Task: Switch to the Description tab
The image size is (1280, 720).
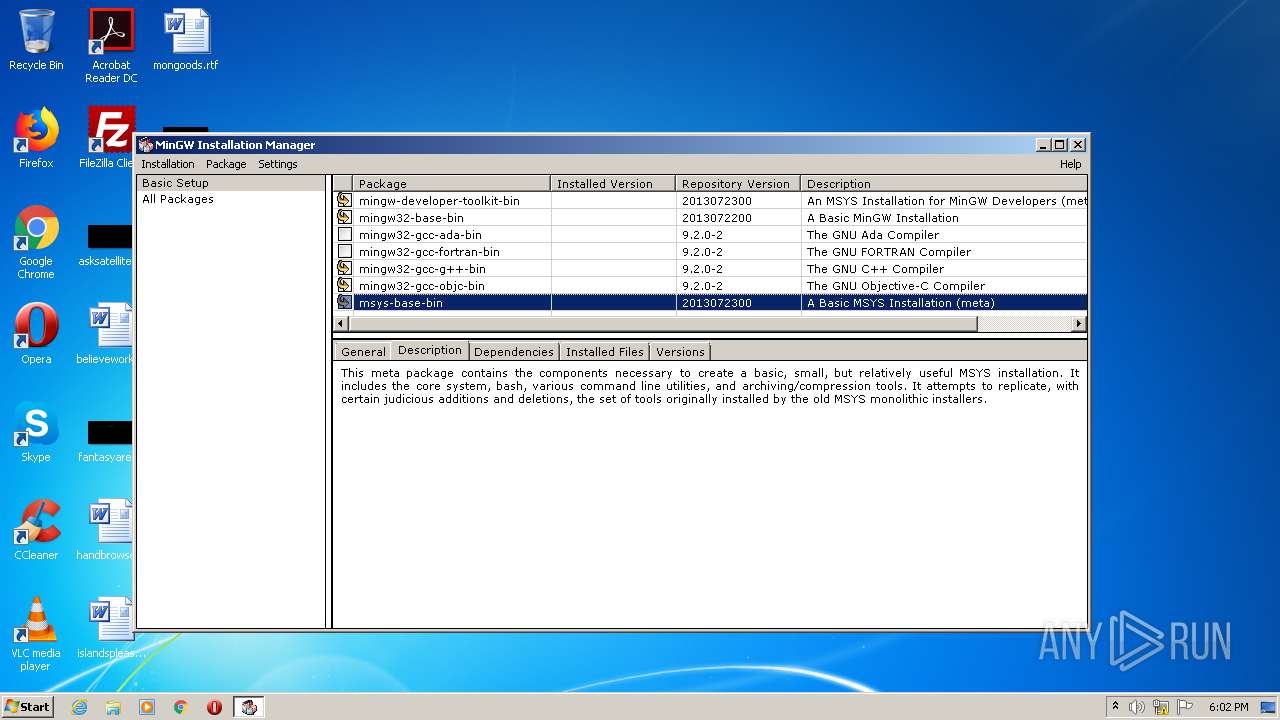Action: (429, 350)
